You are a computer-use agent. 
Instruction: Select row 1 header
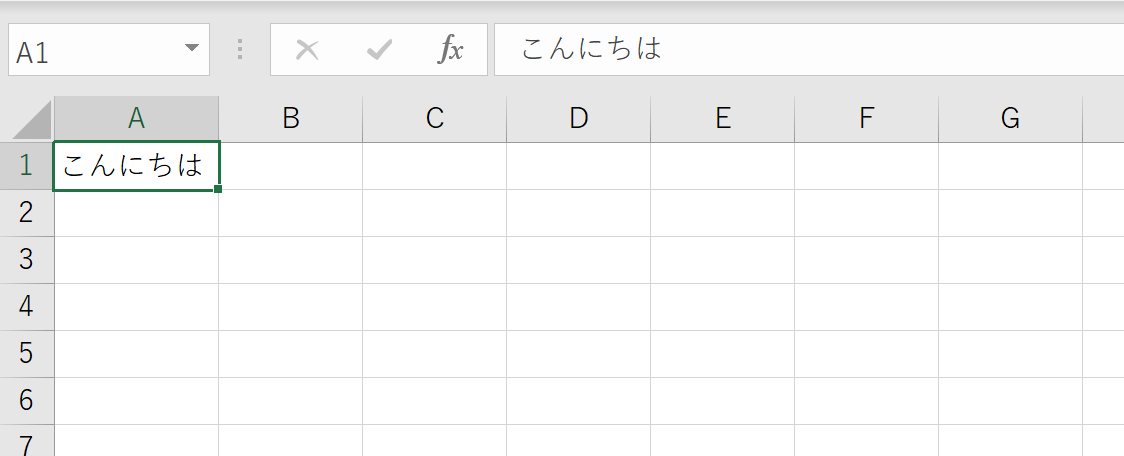[x=27, y=166]
